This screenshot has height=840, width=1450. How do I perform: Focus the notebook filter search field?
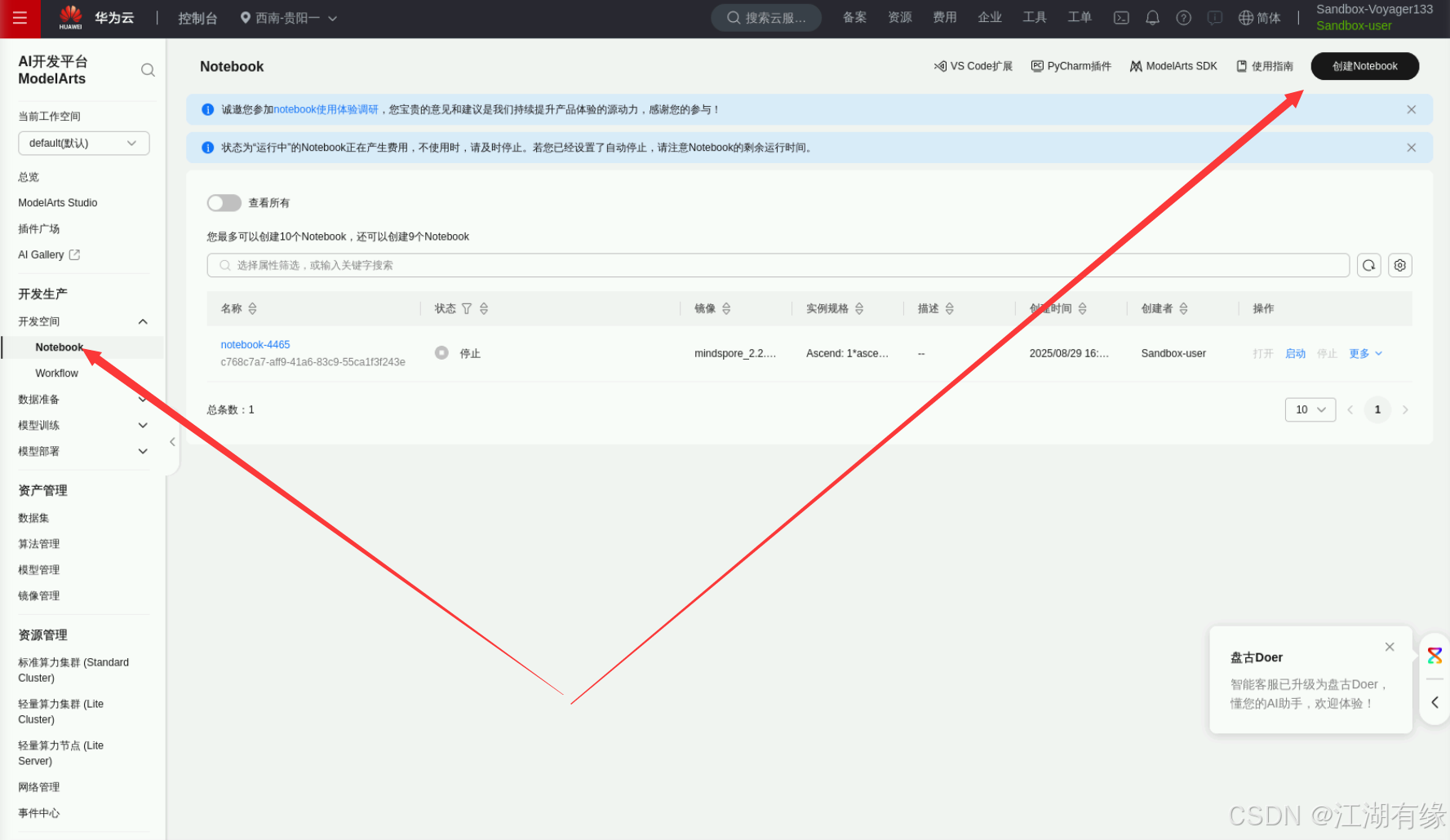(778, 265)
